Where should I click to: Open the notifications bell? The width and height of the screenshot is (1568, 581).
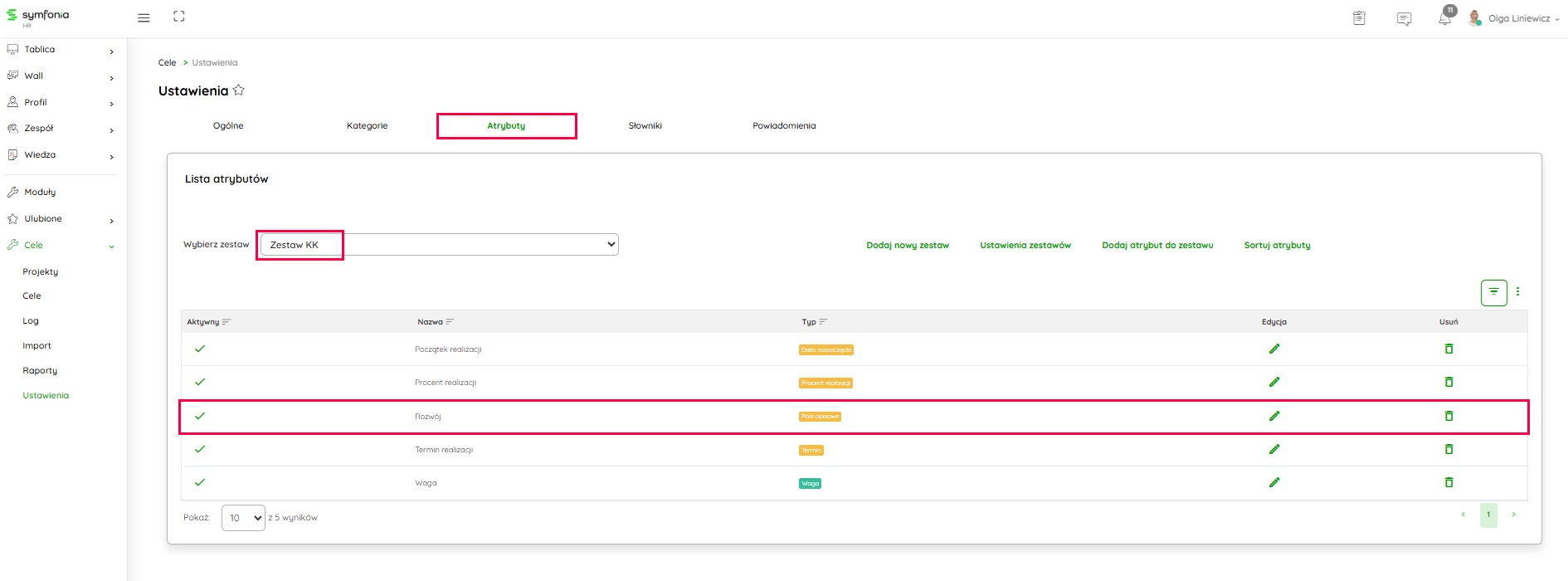click(1444, 19)
